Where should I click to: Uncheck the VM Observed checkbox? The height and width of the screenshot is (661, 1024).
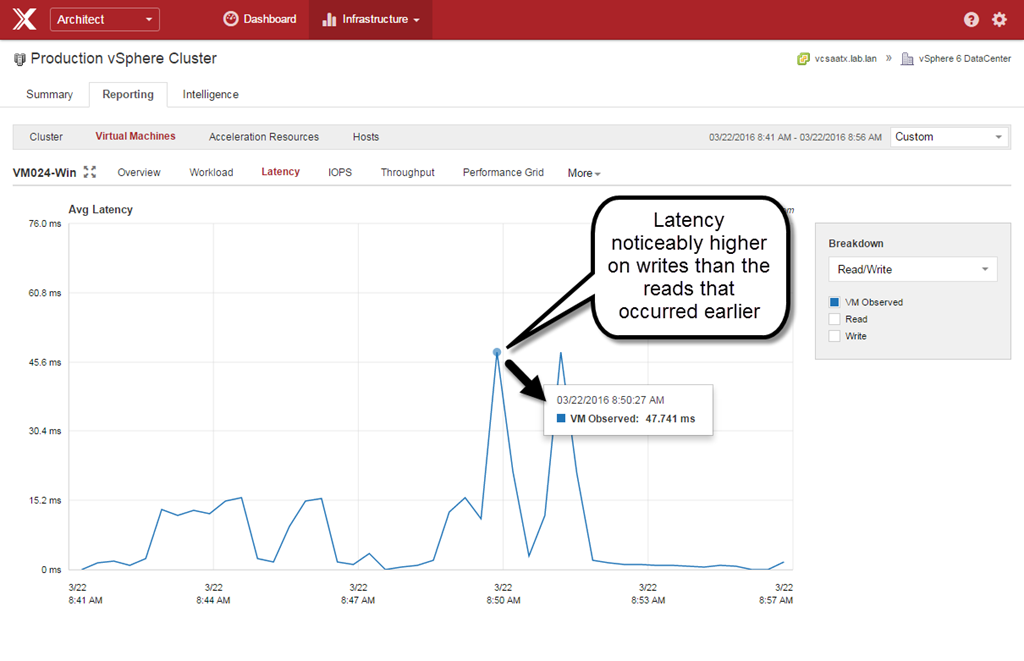834,302
